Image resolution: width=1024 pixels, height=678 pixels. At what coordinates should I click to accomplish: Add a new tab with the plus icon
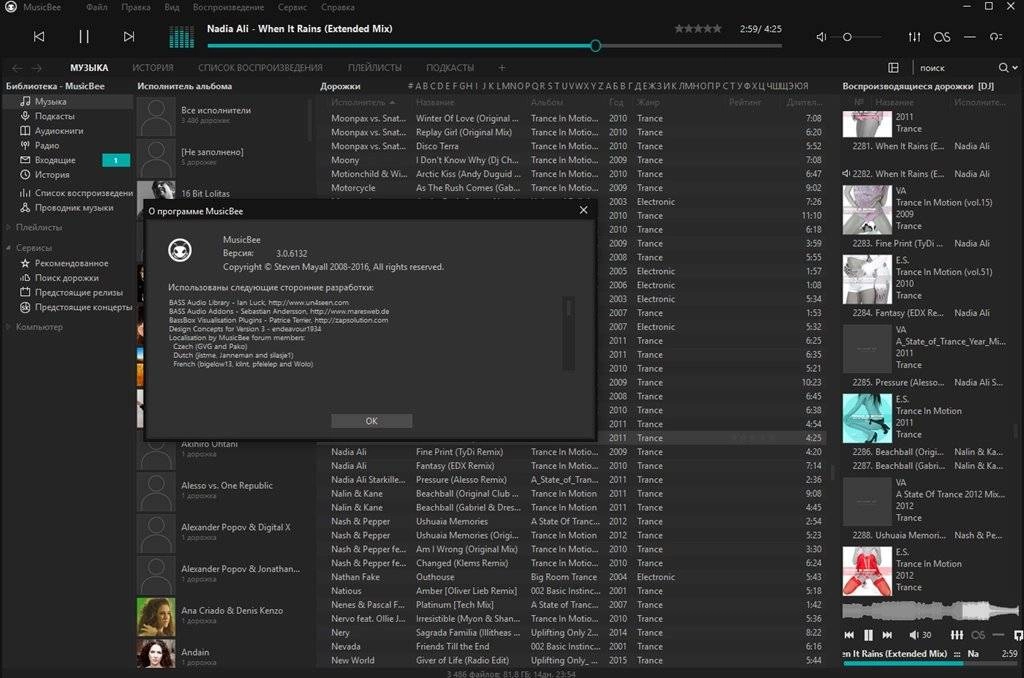[x=502, y=67]
